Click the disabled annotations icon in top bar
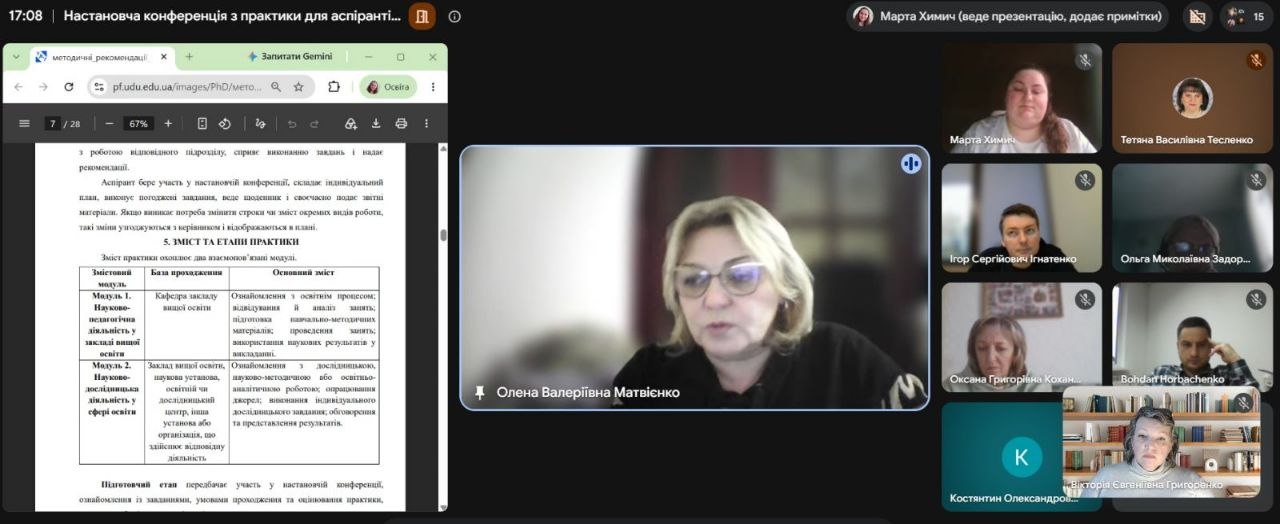1280x524 pixels. (1197, 16)
